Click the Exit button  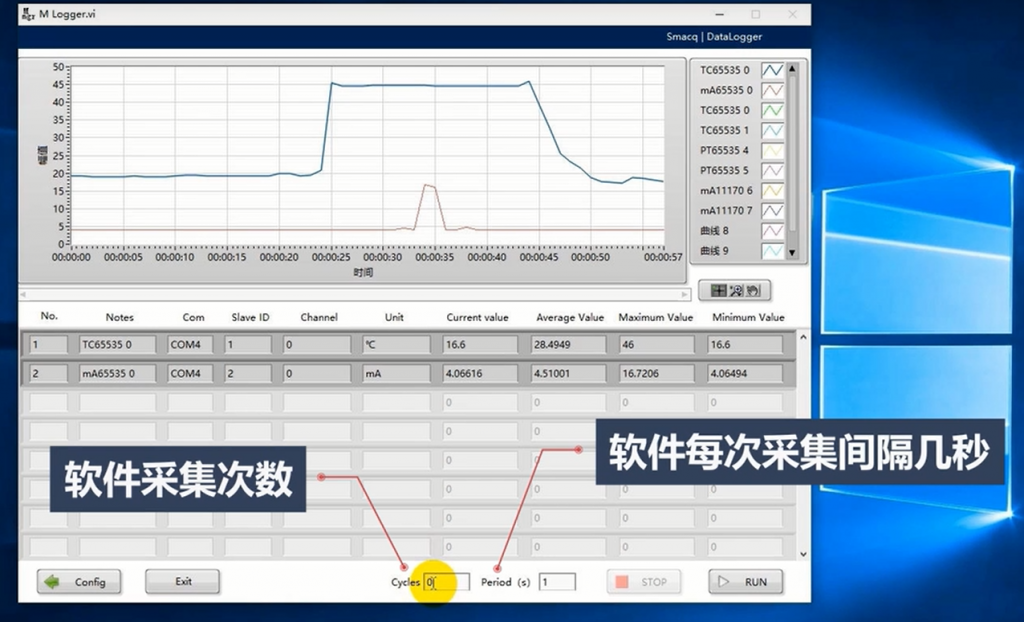pyautogui.click(x=182, y=581)
